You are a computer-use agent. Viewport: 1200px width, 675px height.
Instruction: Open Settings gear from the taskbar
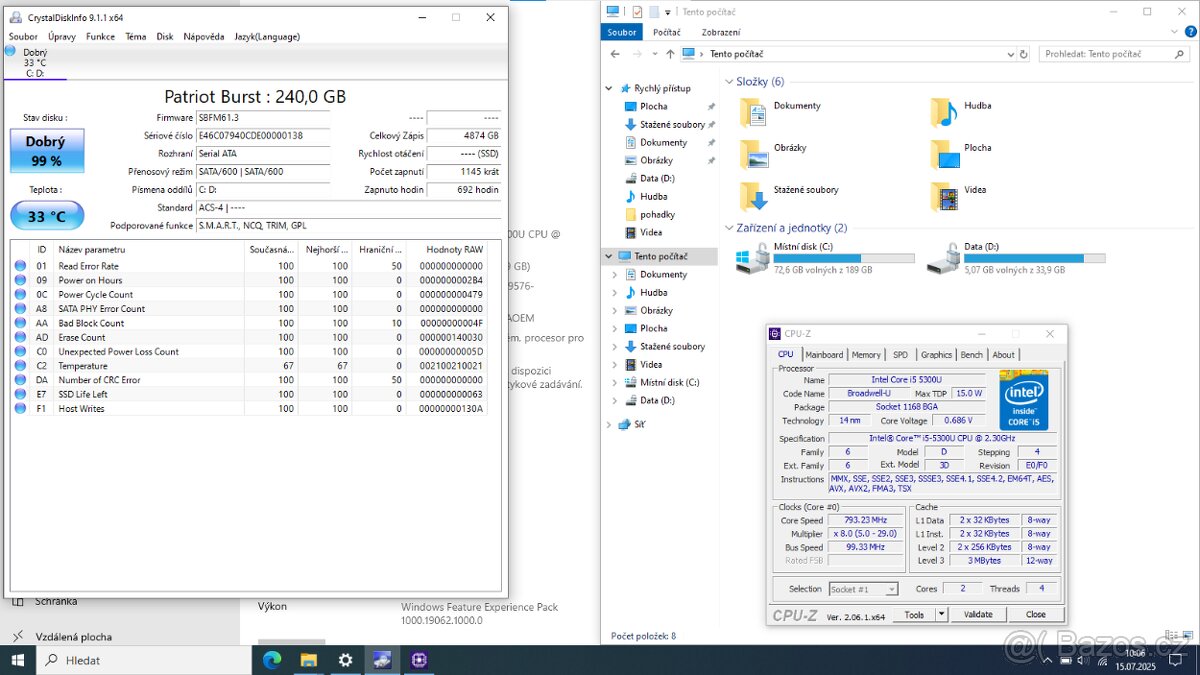[345, 660]
